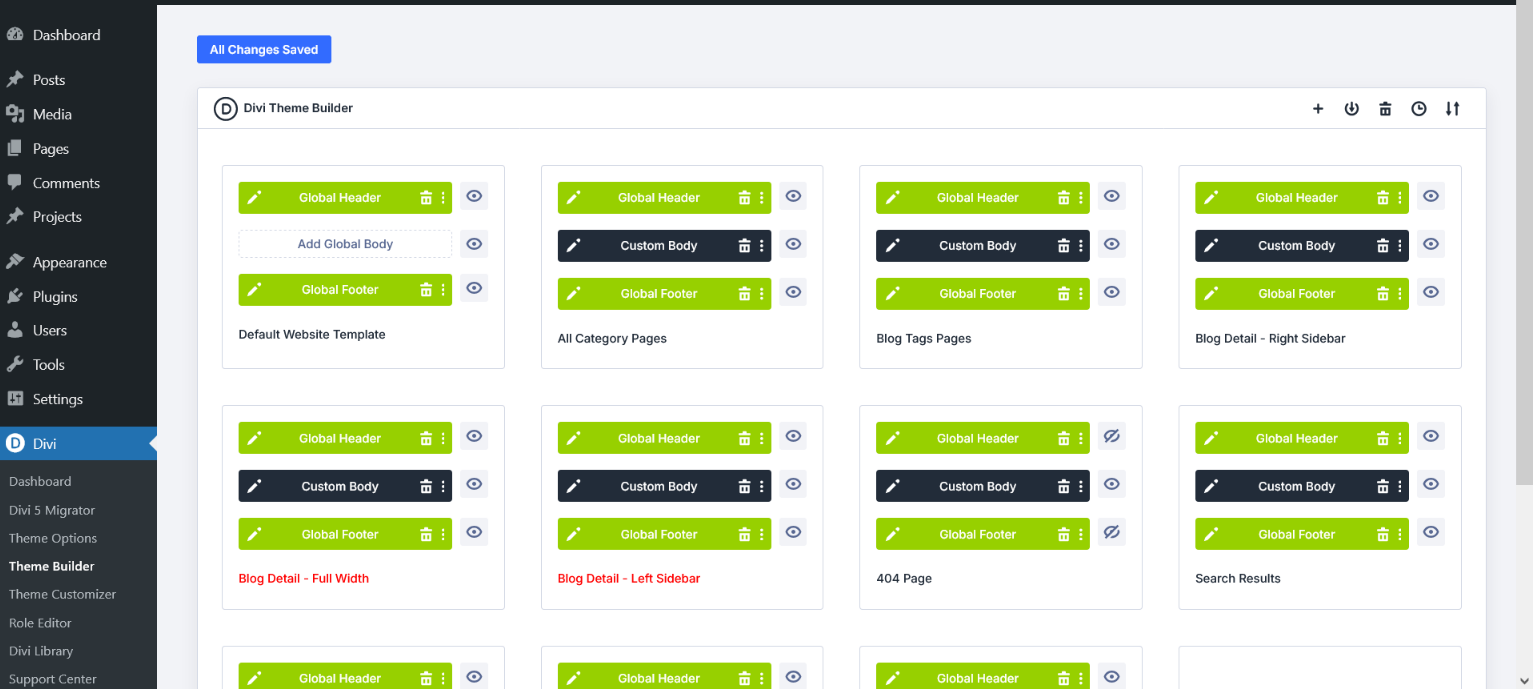Open Divi Library submenu item
This screenshot has width=1533, height=689.
tap(41, 651)
